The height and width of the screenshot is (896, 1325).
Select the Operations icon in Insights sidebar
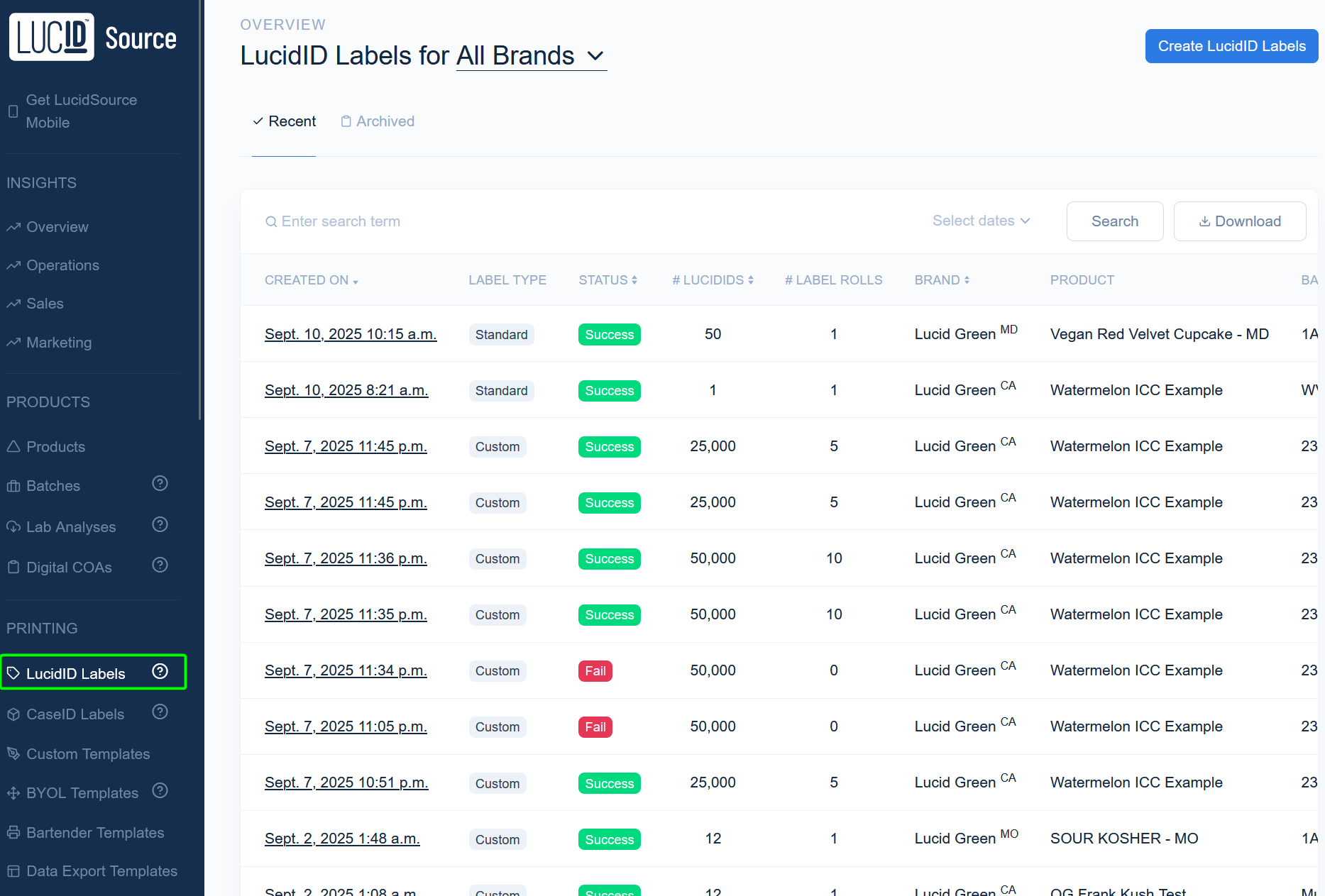coord(13,265)
